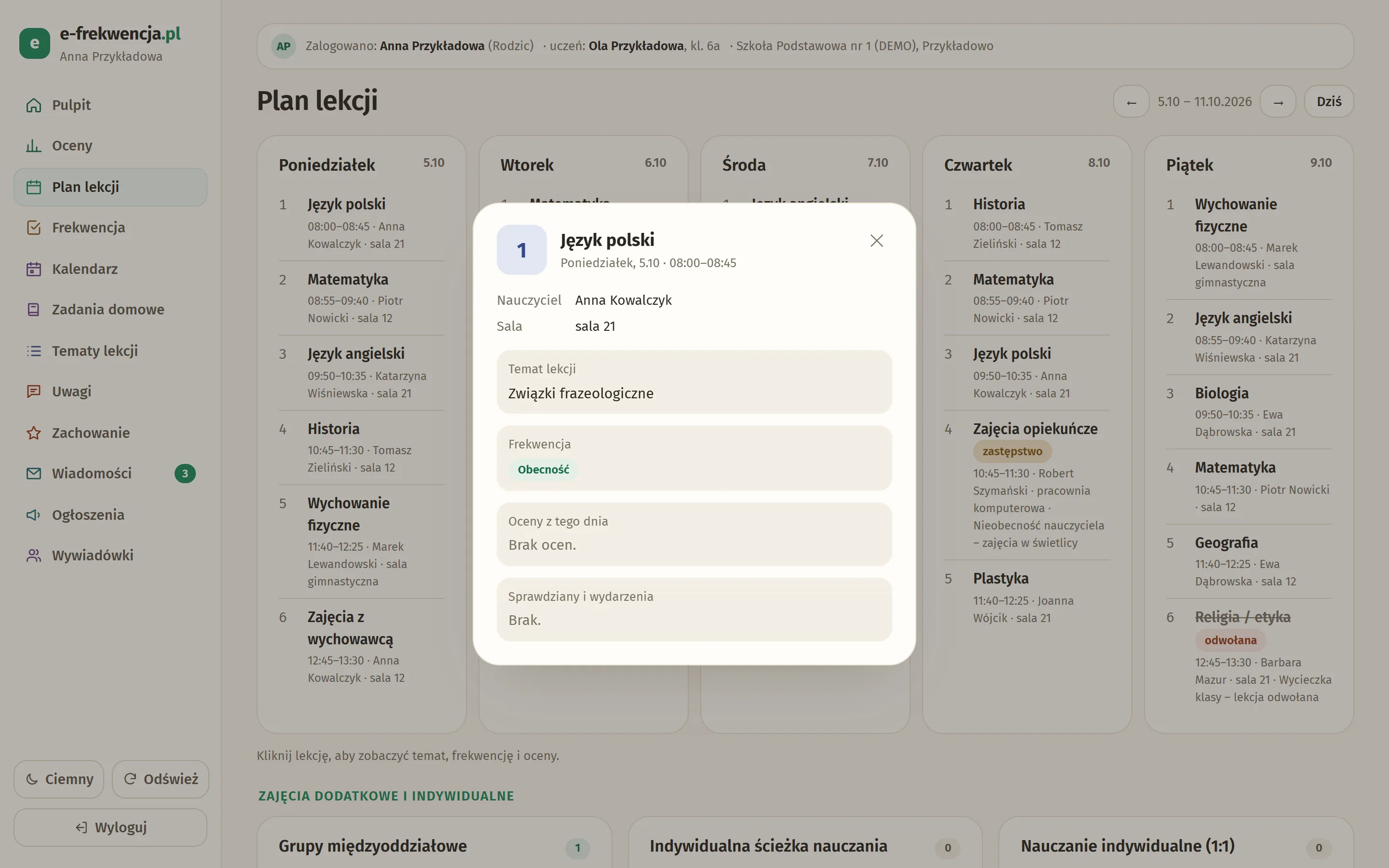Open Nauczanie indywidualne (1:1) card
The width and height of the screenshot is (1389, 868).
click(1176, 842)
